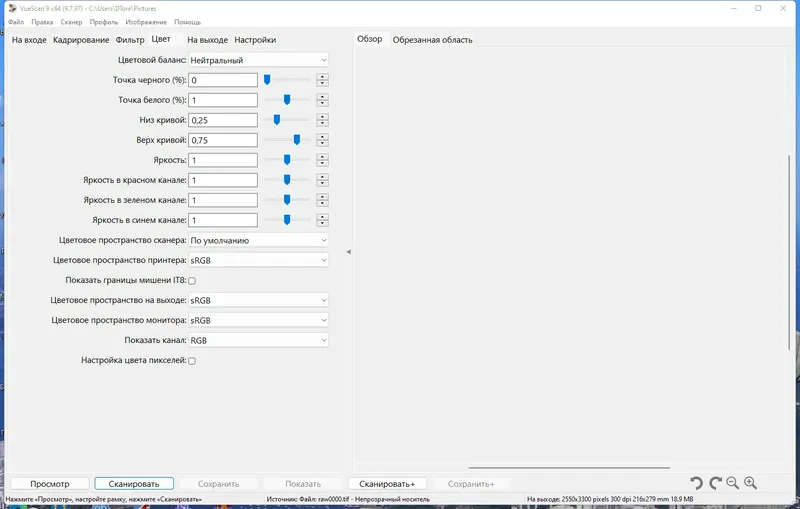Click the Верх кривой spinner control
800x509 pixels.
coord(322,140)
